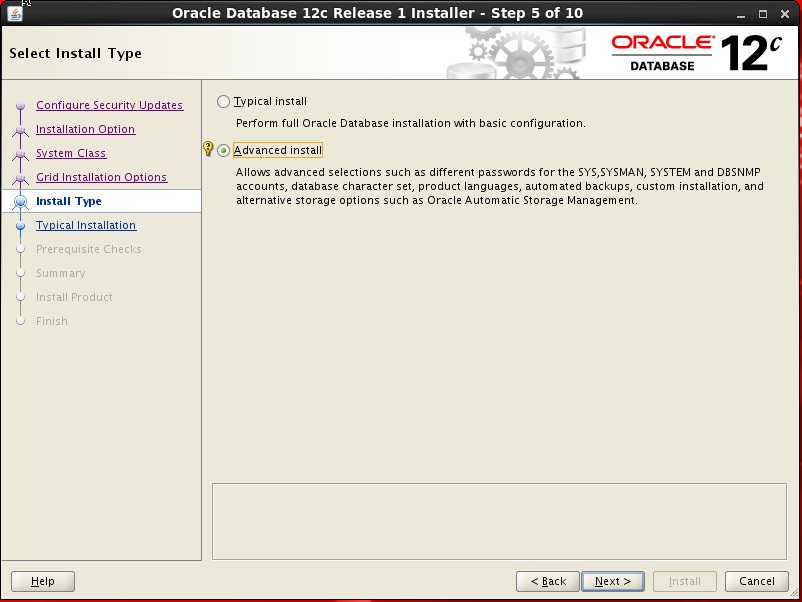The image size is (802, 602).
Task: Click the Grid Installation Options step bullet
Action: (x=20, y=179)
